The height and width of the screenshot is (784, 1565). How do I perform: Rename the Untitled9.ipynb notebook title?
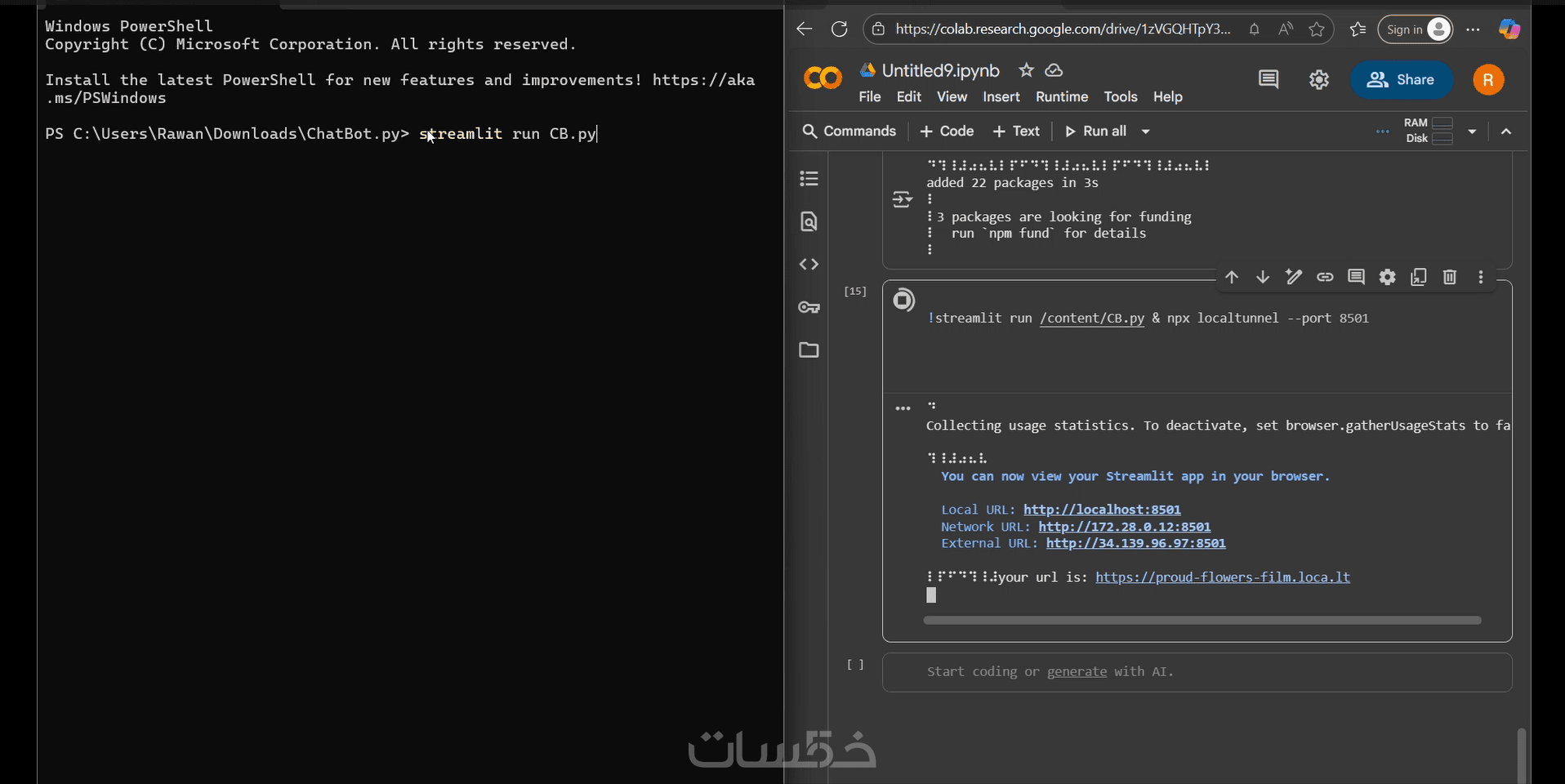click(940, 71)
